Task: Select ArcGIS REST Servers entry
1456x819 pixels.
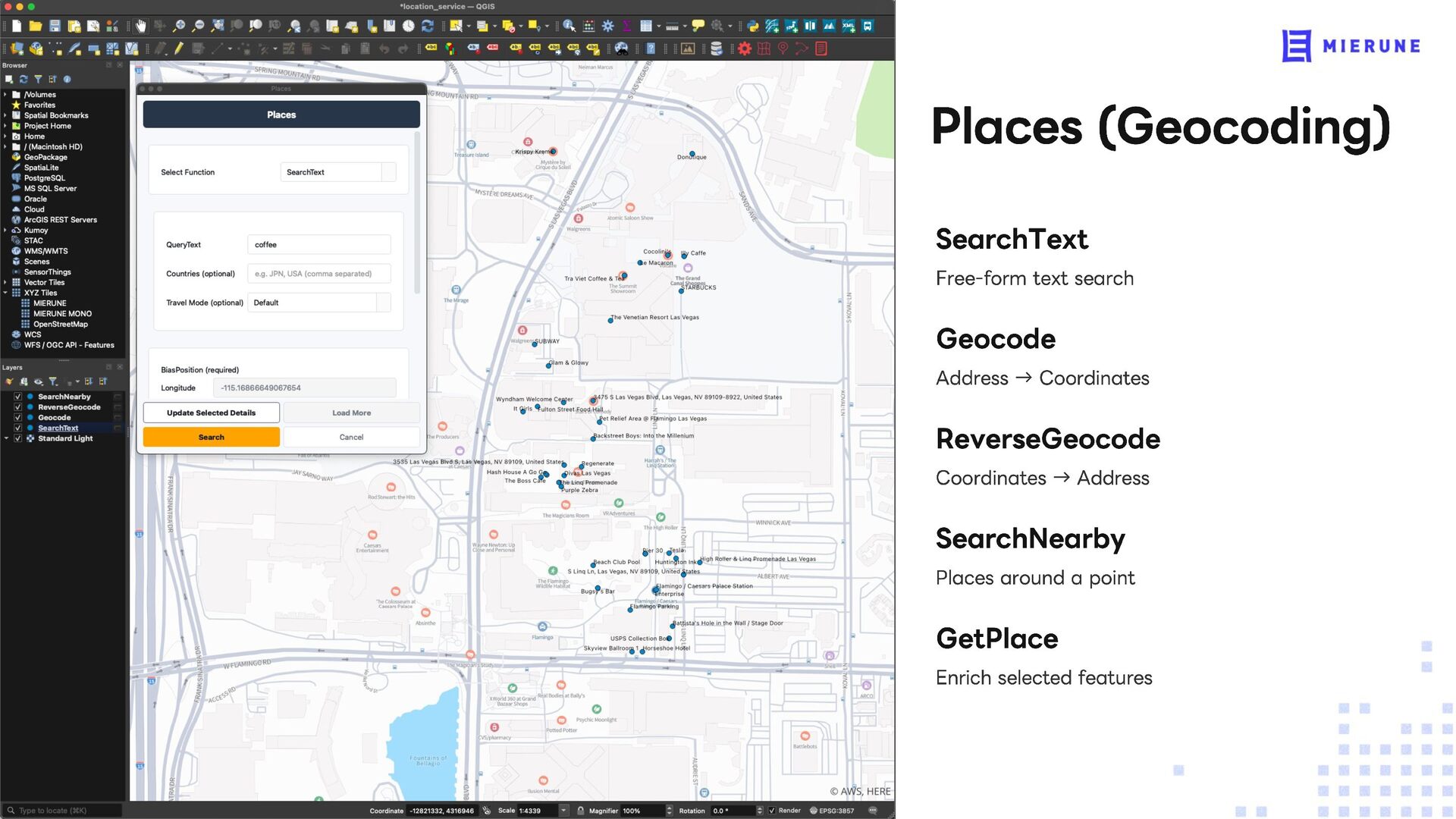Action: pos(61,220)
